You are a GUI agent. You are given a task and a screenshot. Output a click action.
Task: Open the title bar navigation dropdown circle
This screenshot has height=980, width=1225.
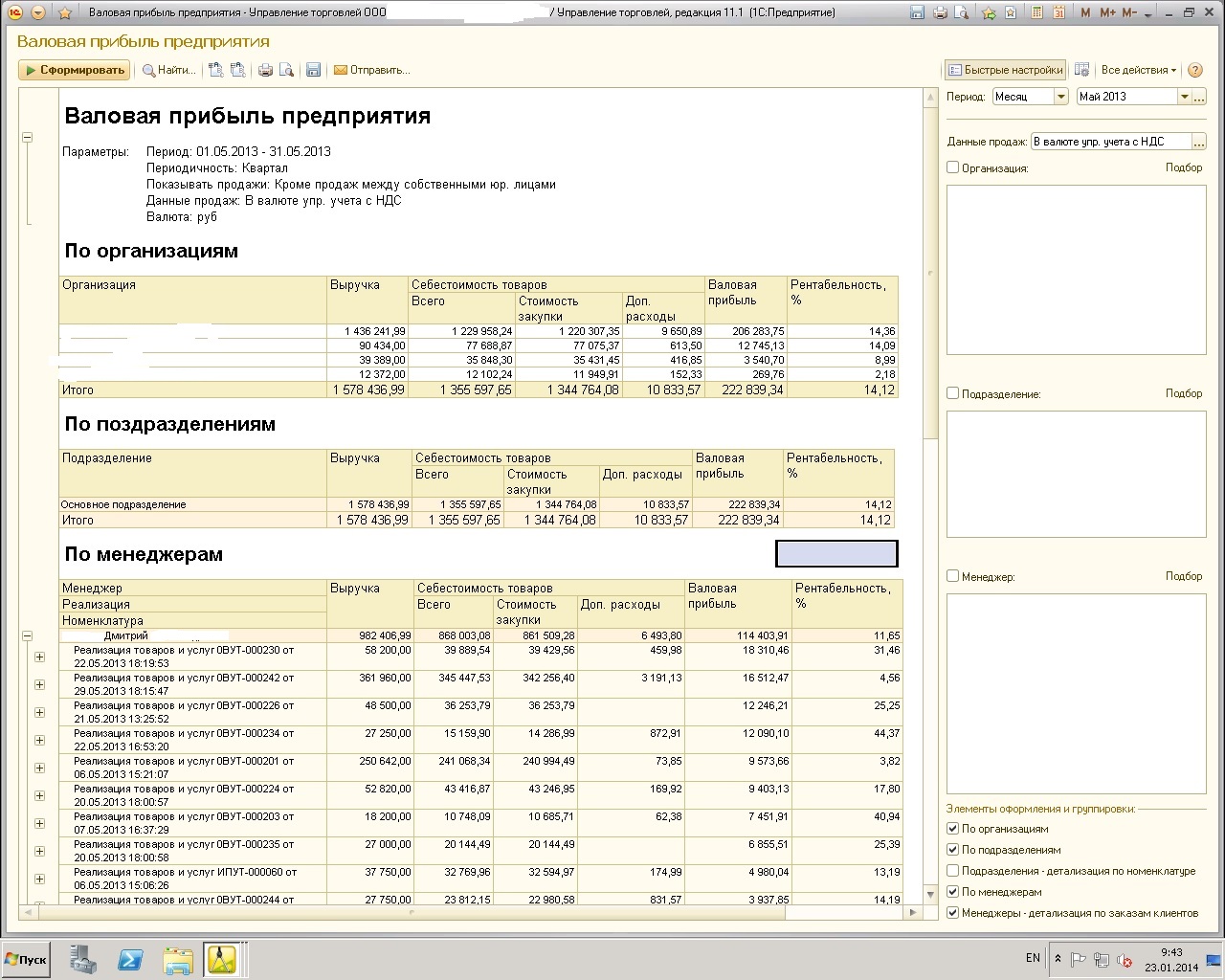(x=38, y=12)
